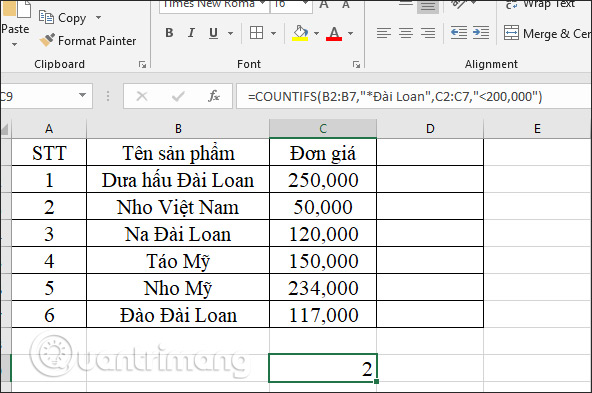This screenshot has width=592, height=393.
Task: Open the Fill Color dropdown arrow
Action: (x=316, y=33)
